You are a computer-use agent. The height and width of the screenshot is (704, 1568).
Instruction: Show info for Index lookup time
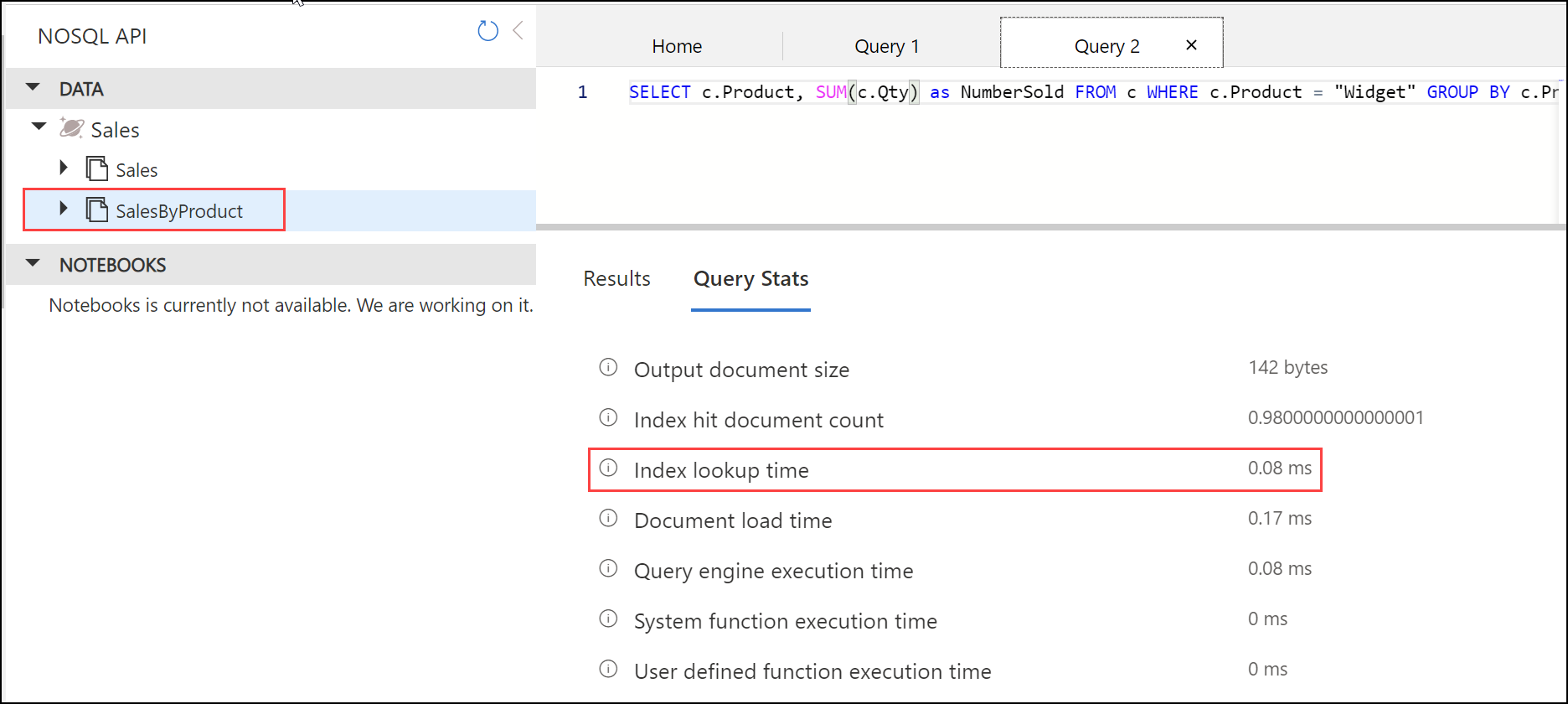pos(608,468)
